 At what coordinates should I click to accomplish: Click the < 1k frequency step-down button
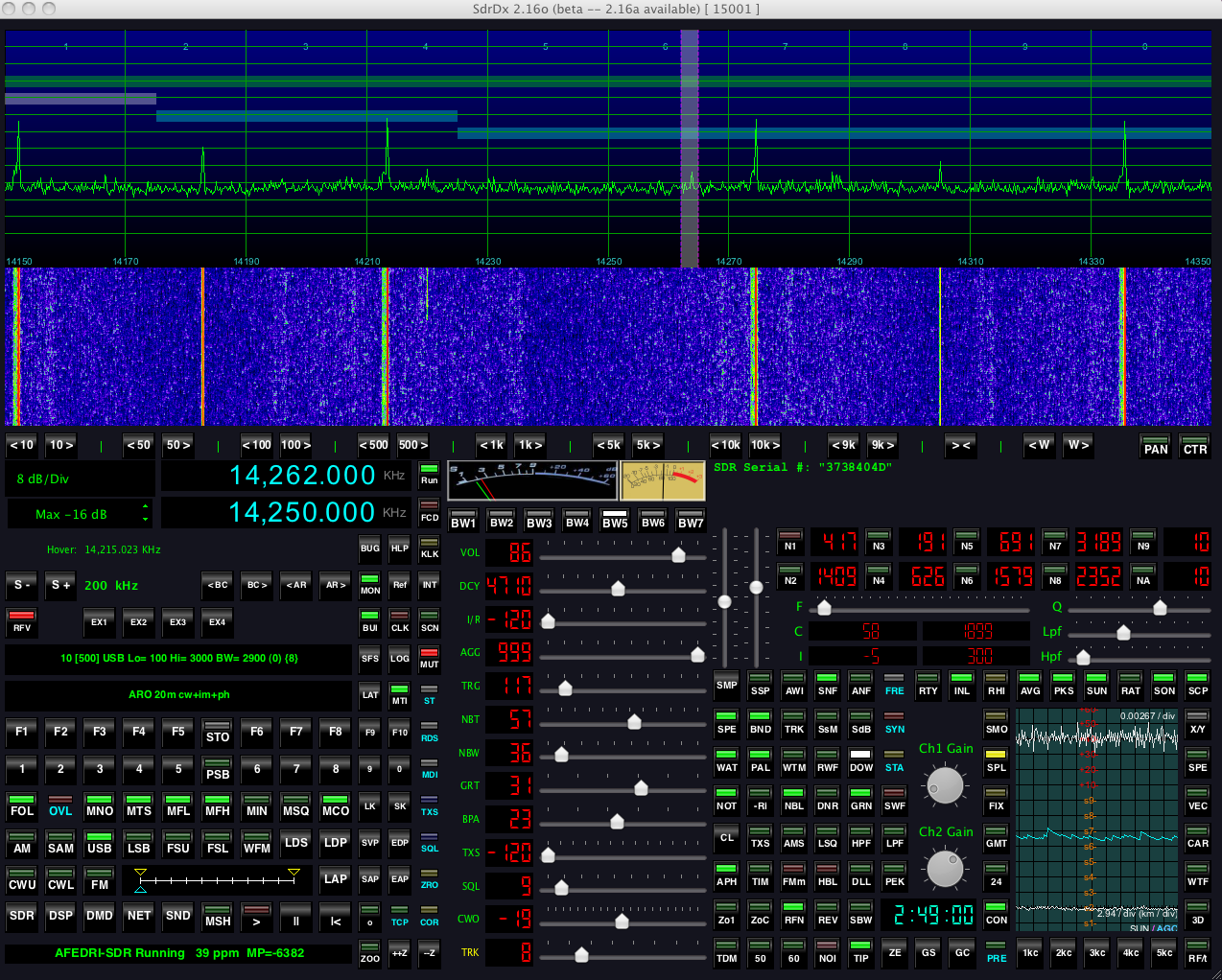[x=491, y=445]
